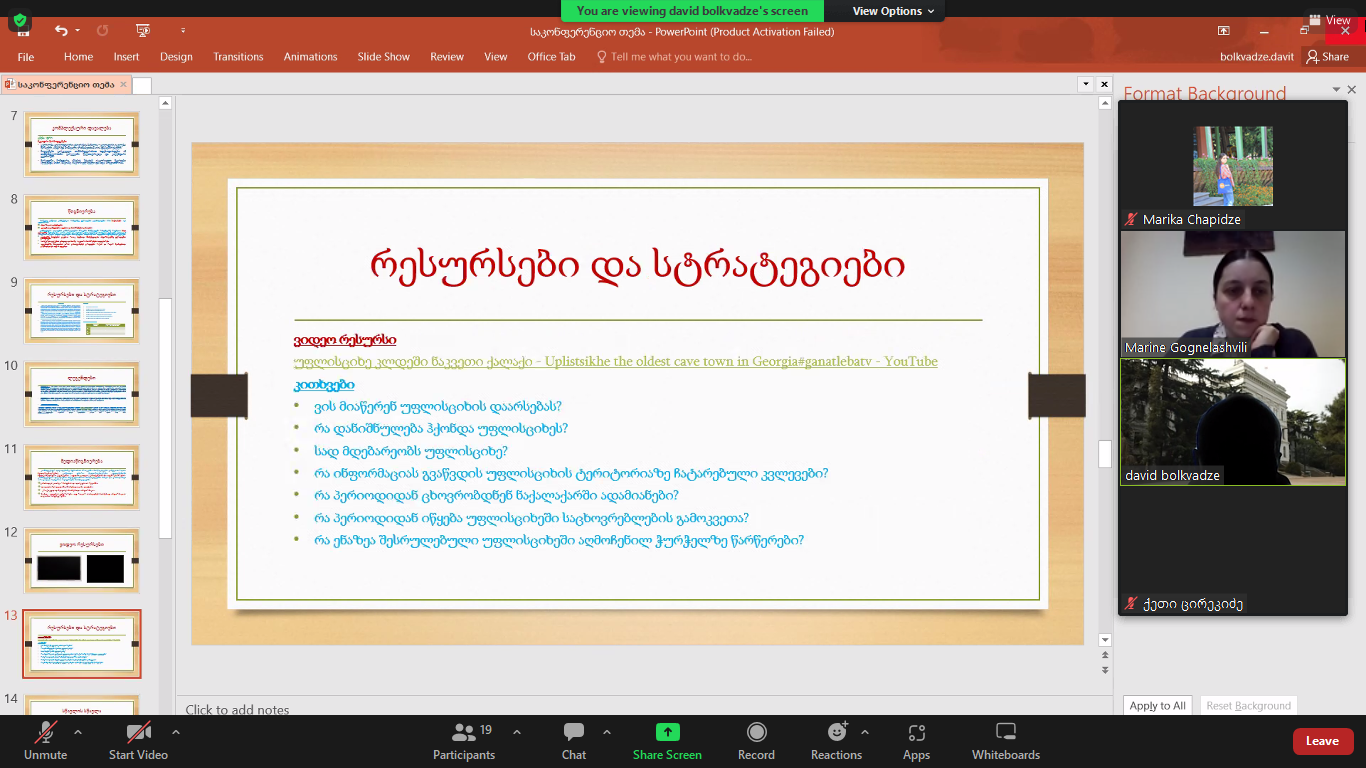Click the notes area Click to add notes
The height and width of the screenshot is (768, 1366).
(238, 709)
